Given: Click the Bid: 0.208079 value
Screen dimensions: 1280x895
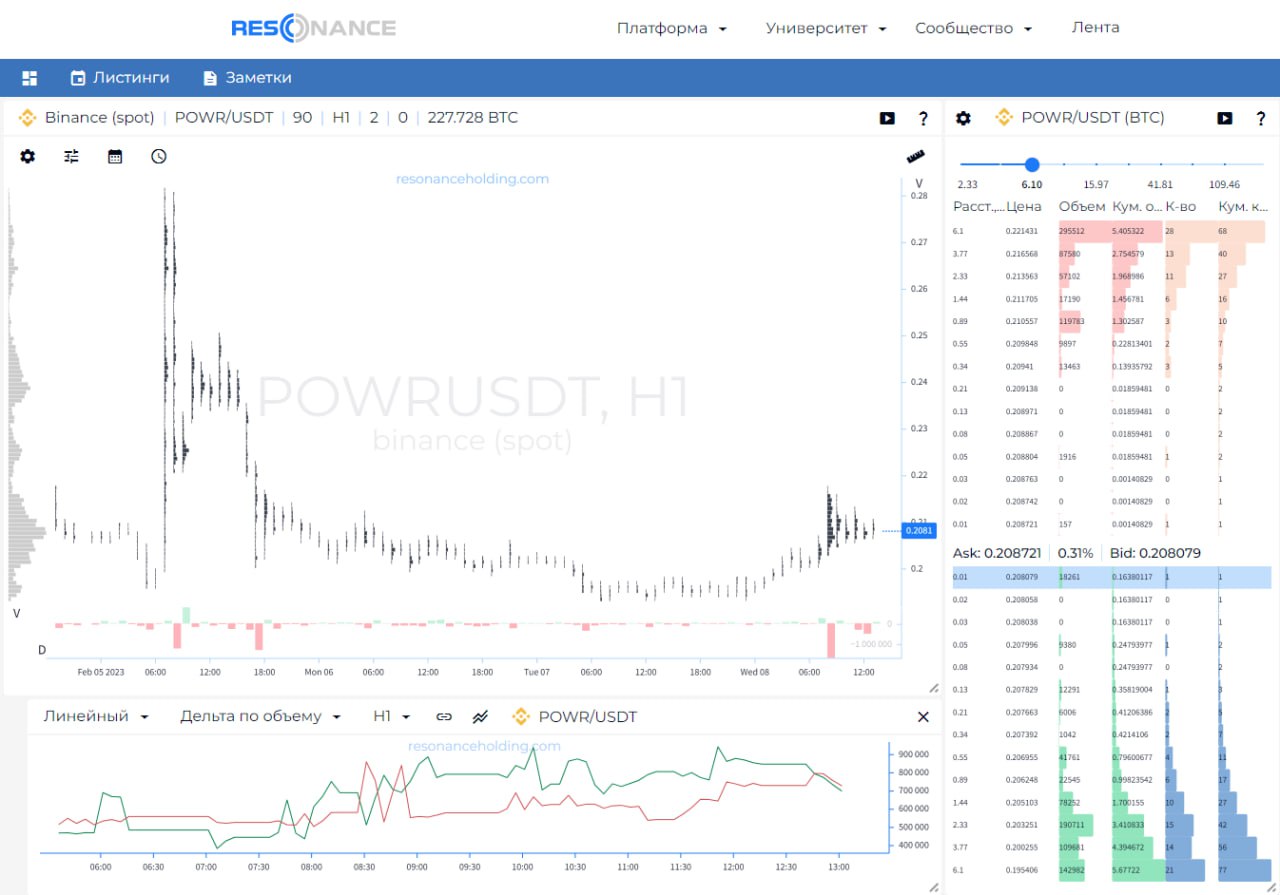Looking at the screenshot, I should click(1155, 553).
